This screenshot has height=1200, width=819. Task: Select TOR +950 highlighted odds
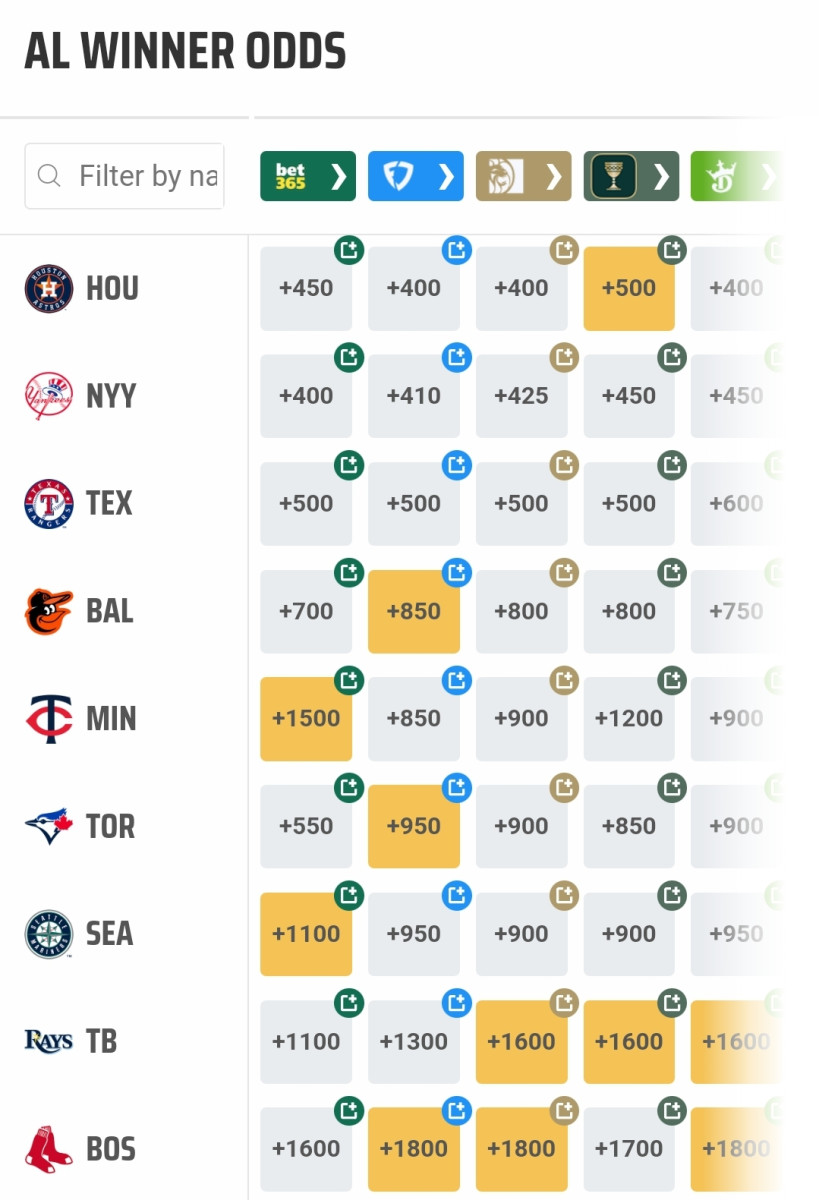pos(413,827)
